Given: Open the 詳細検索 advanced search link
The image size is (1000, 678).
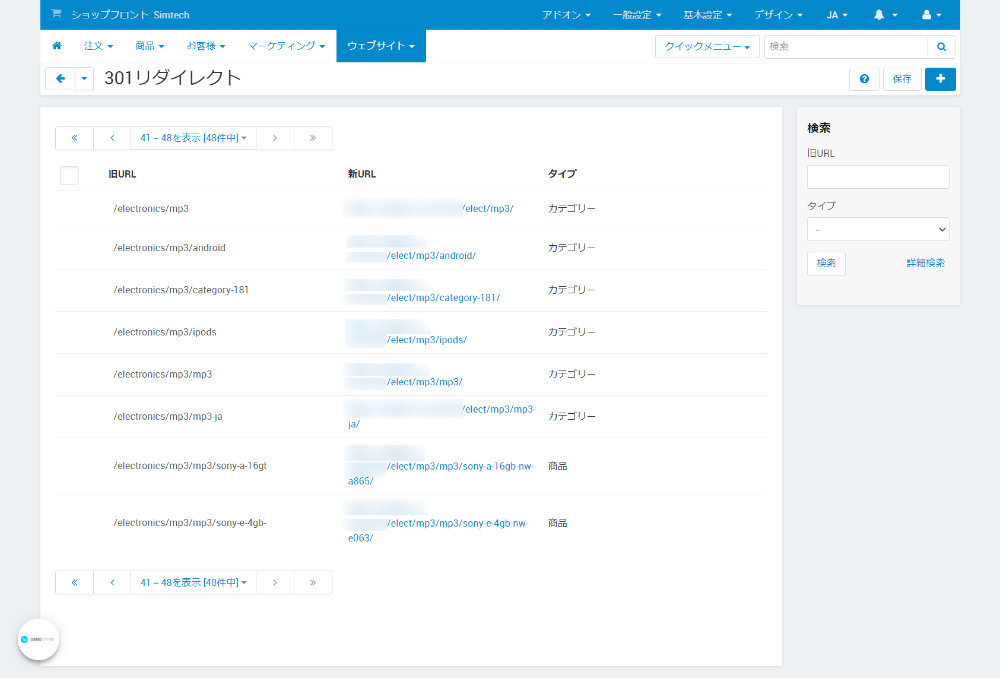Looking at the screenshot, I should (x=925, y=263).
